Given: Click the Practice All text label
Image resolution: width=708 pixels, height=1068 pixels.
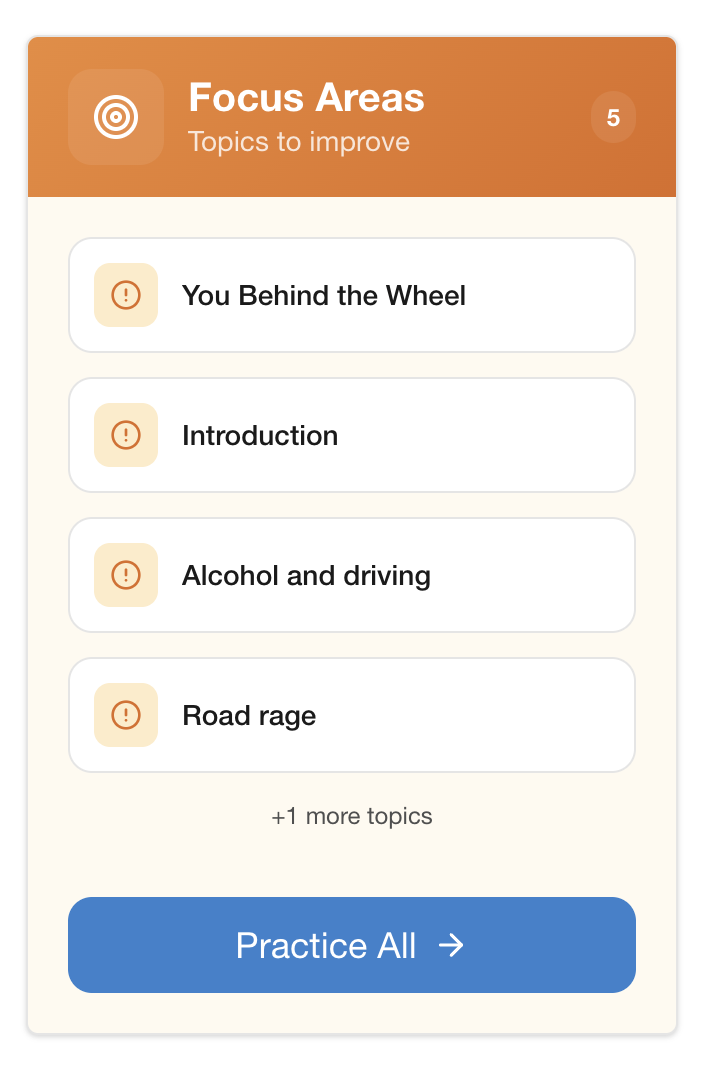Looking at the screenshot, I should tap(326, 945).
